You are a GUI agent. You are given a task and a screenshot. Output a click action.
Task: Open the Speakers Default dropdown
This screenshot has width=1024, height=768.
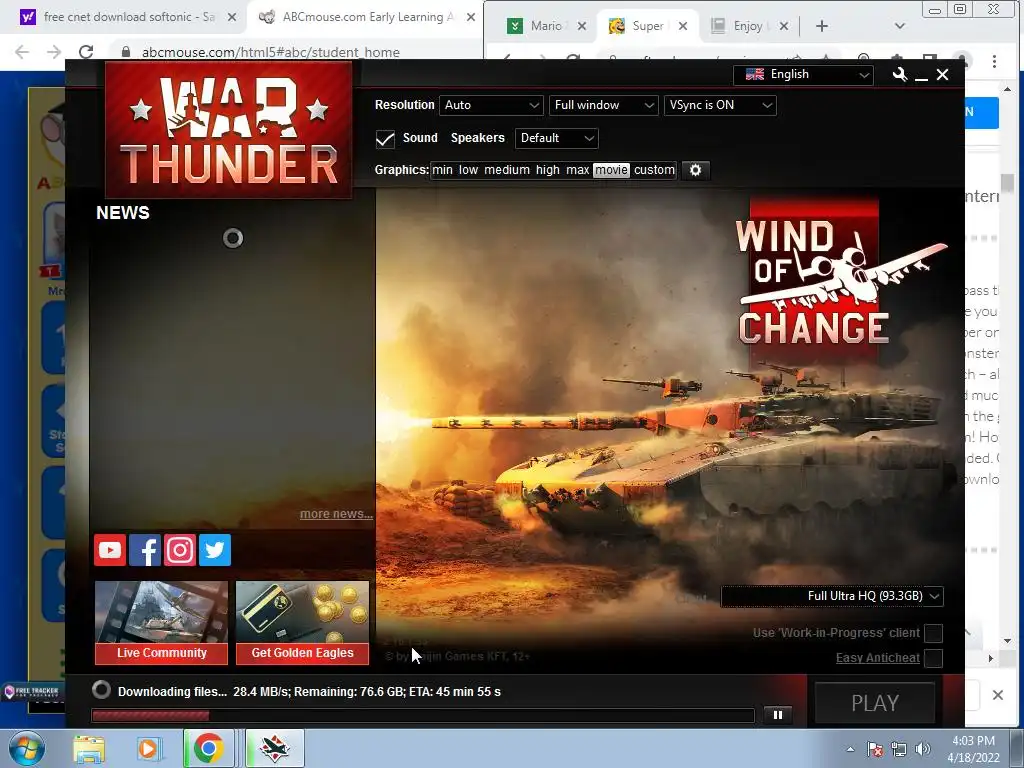point(556,138)
